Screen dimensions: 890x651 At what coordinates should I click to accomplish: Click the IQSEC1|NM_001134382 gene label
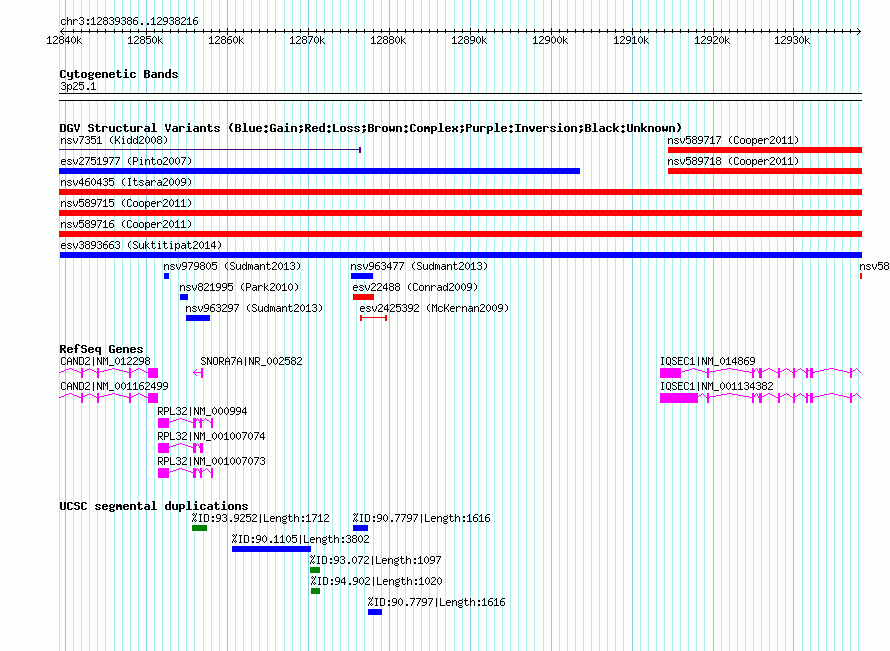[717, 387]
